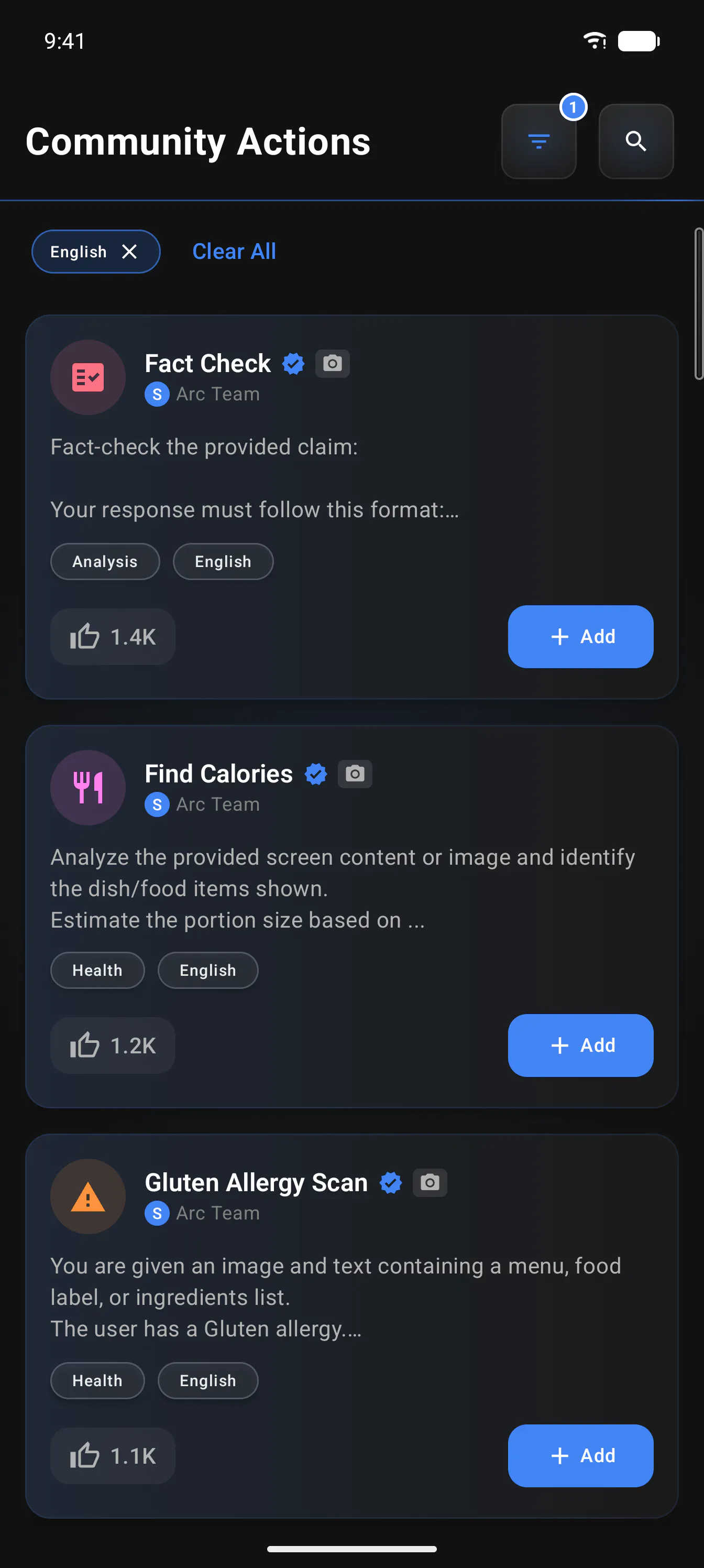Like Fact Check with 1.4K thumbs-up
Screen dimensions: 704x1568
[113, 637]
